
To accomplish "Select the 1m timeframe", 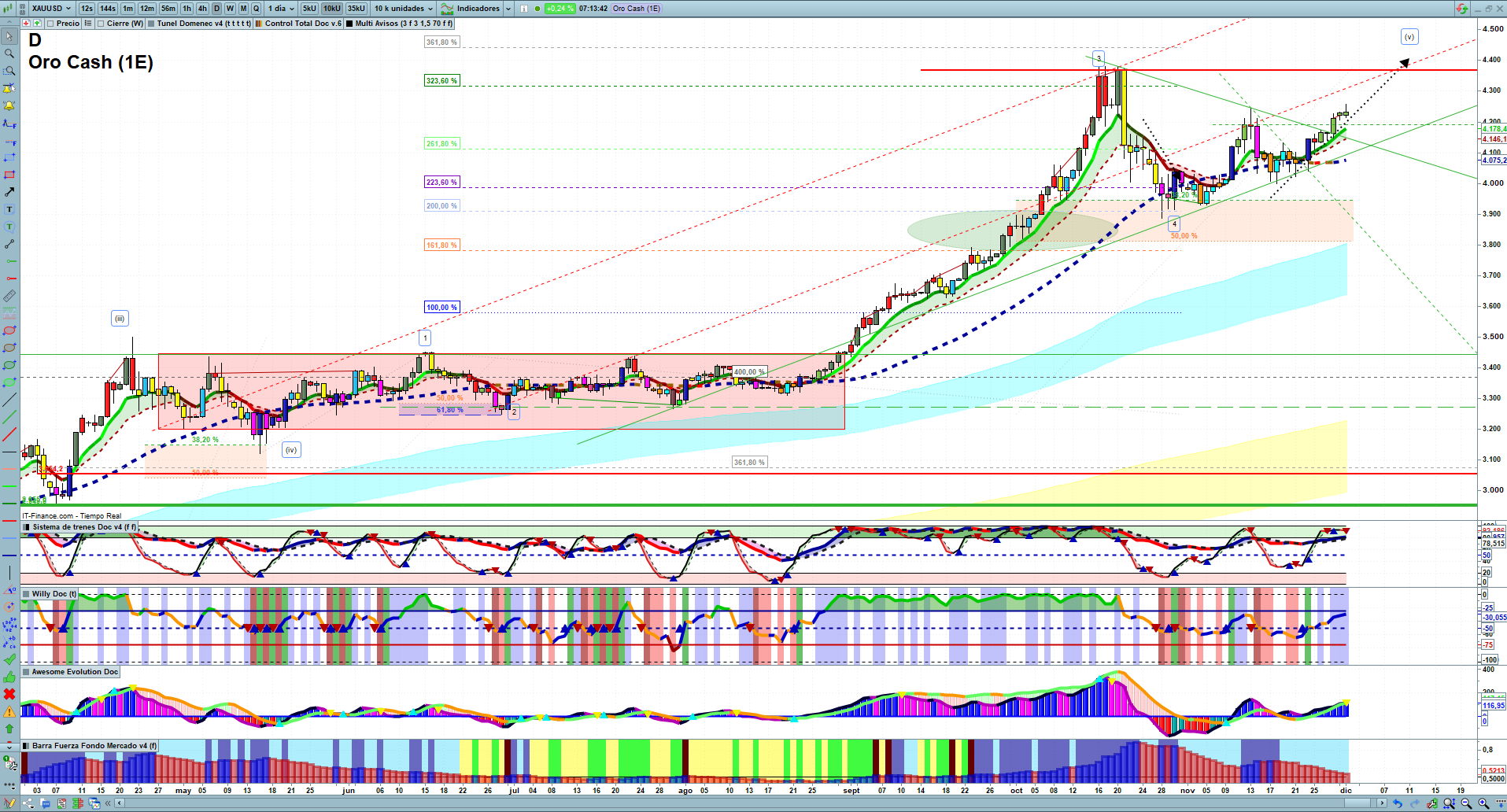I will (x=128, y=9).
